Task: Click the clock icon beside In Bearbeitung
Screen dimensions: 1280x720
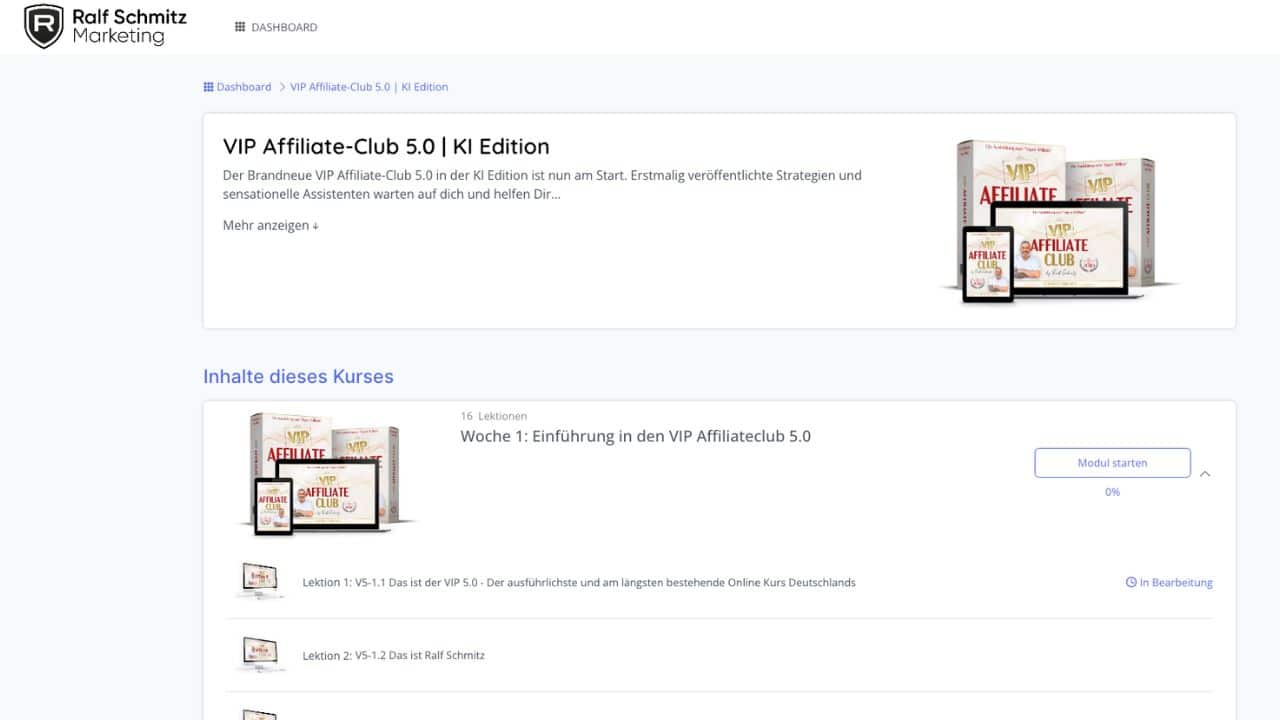Action: coord(1131,582)
